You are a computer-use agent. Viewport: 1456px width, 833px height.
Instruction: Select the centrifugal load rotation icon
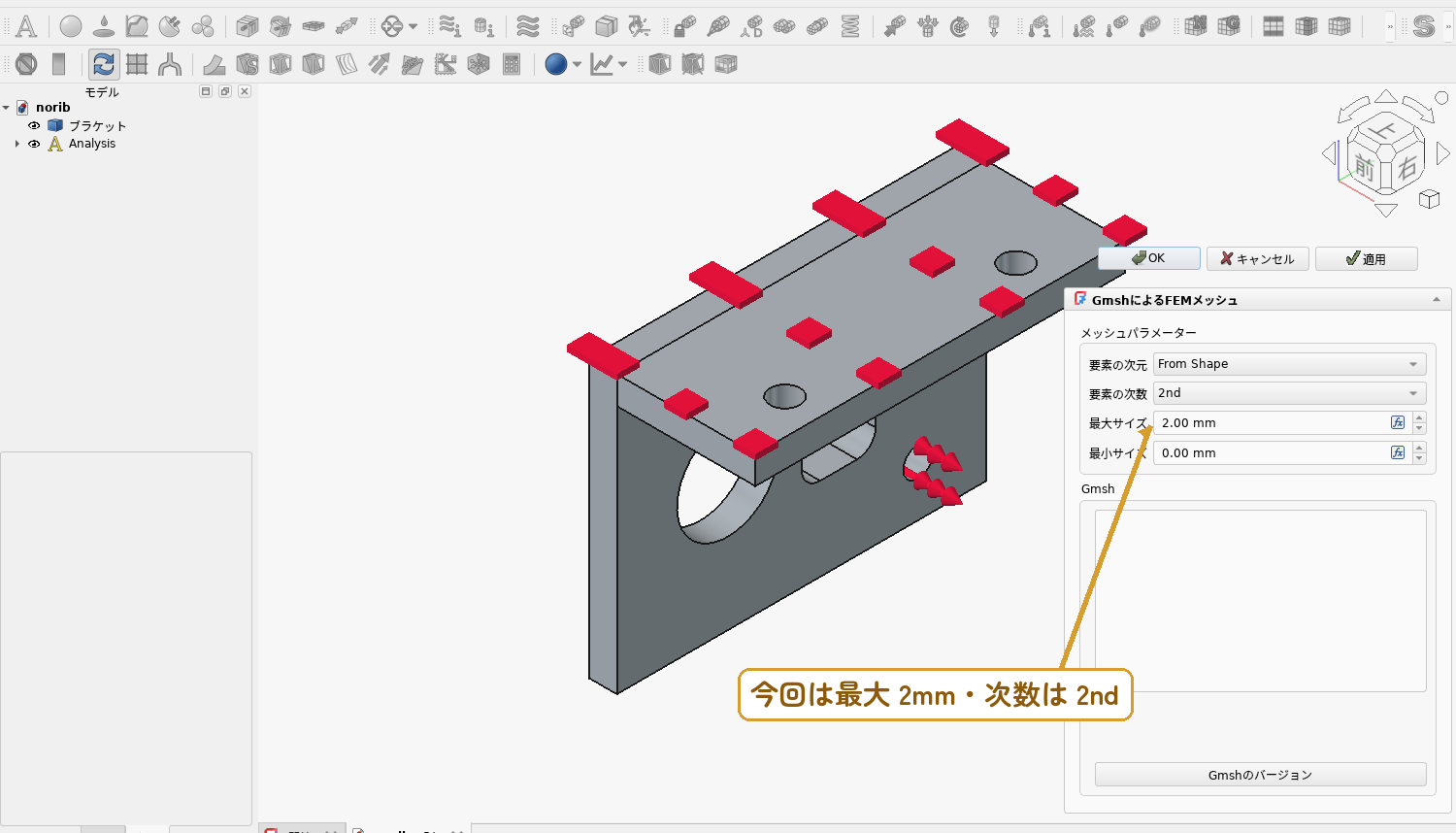[x=960, y=26]
